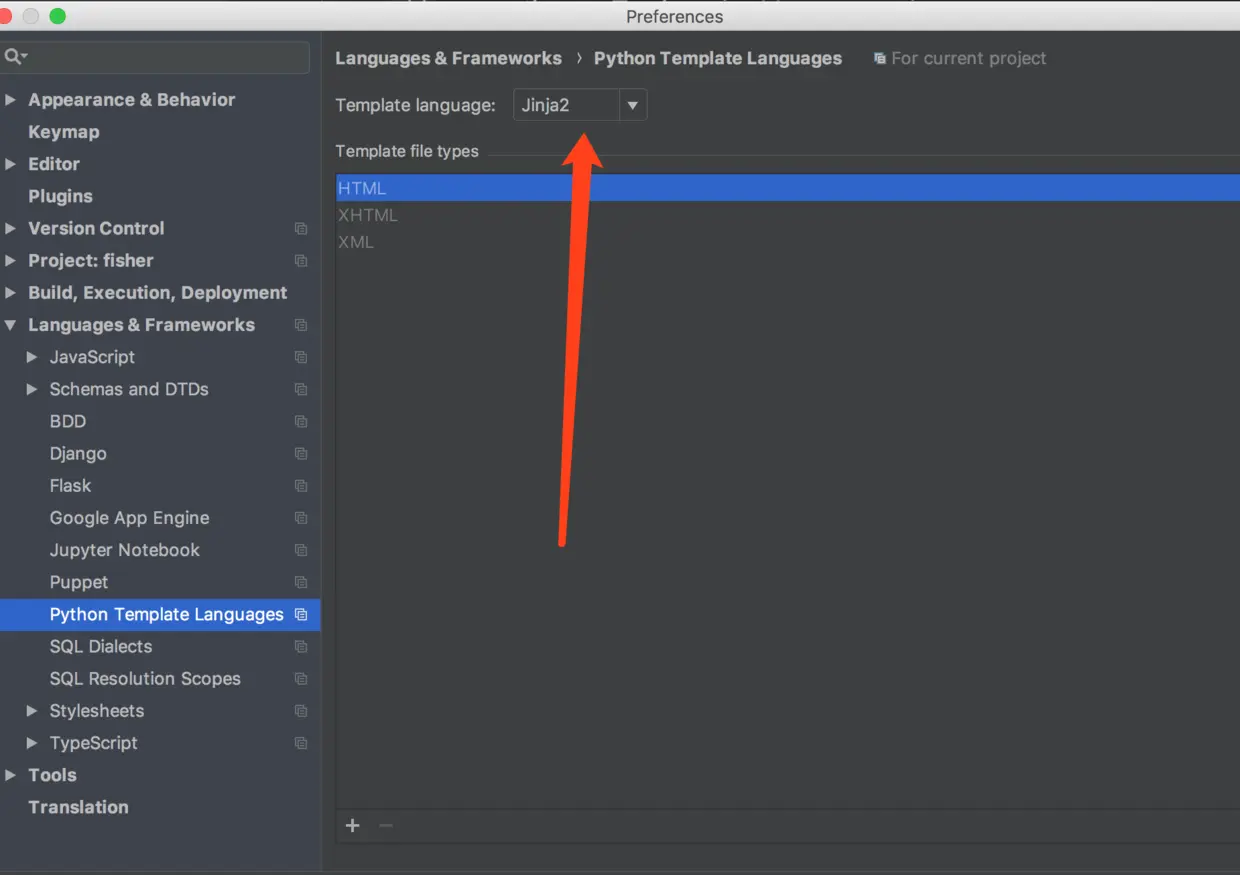The width and height of the screenshot is (1240, 875).
Task: Select the Tools label in the tree
Action: click(52, 775)
